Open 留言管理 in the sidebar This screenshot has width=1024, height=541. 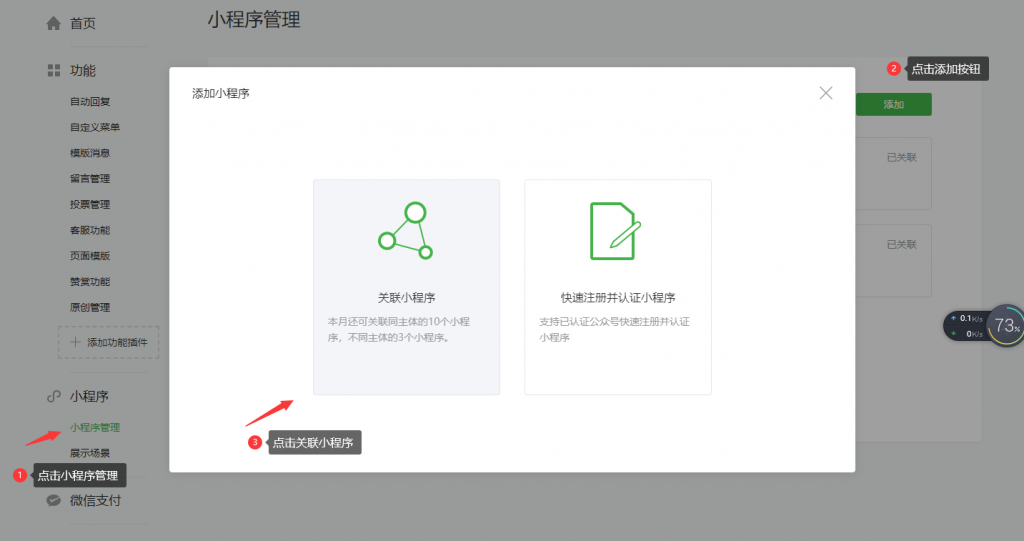point(90,179)
